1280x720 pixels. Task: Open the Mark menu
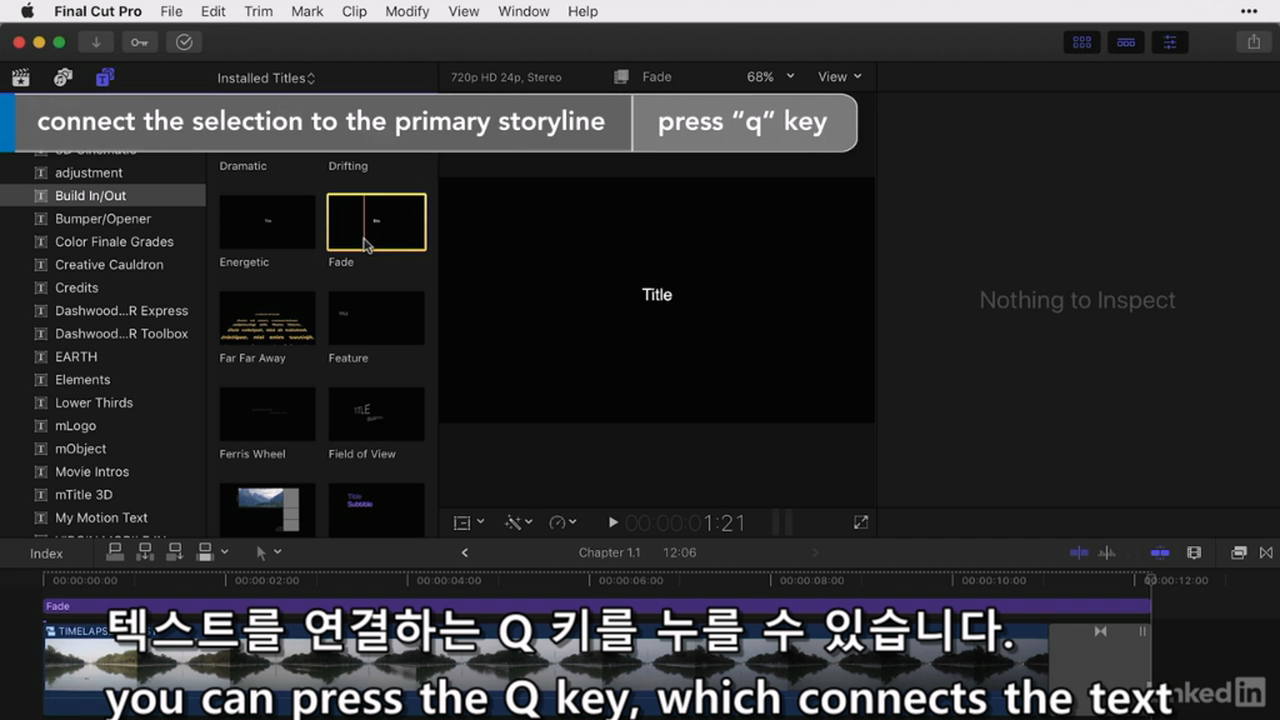click(307, 11)
